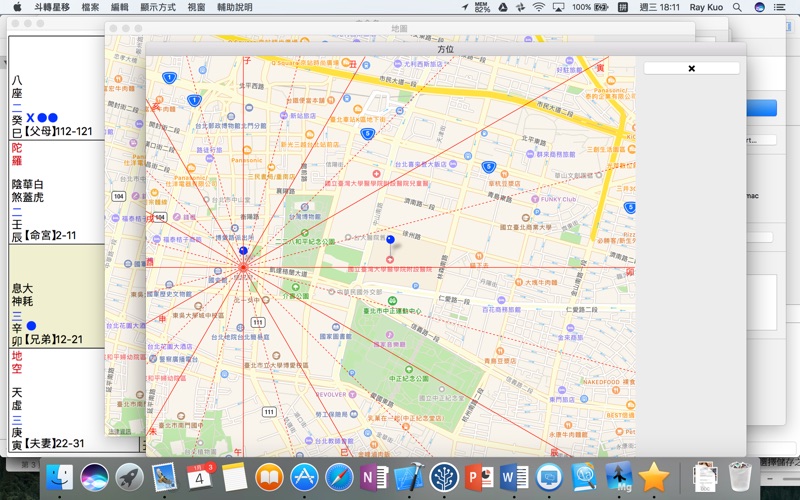This screenshot has width=800, height=500.
Task: Launch Siri from the Dock
Action: point(95,476)
